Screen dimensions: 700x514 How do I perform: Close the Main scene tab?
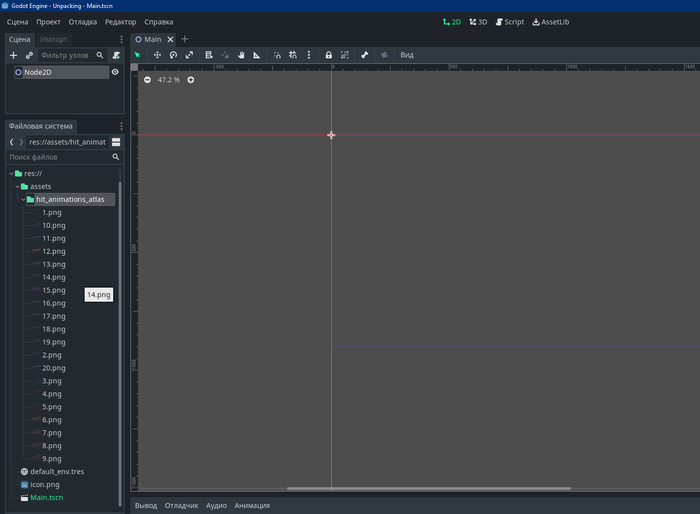[x=170, y=39]
